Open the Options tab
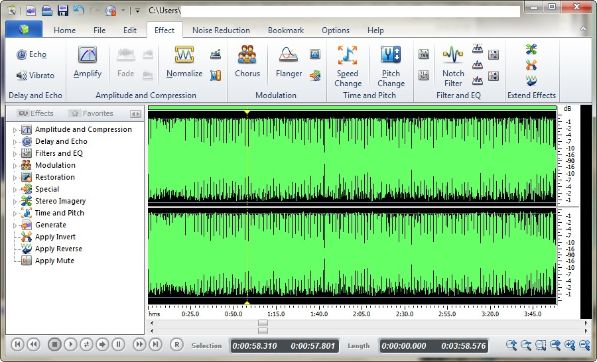597x362 pixels. click(x=335, y=30)
